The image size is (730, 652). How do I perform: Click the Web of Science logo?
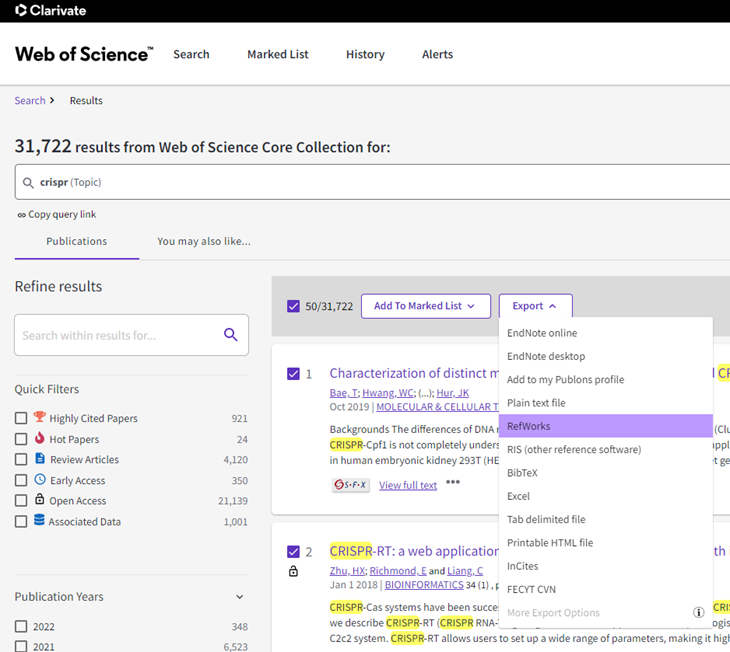84,54
